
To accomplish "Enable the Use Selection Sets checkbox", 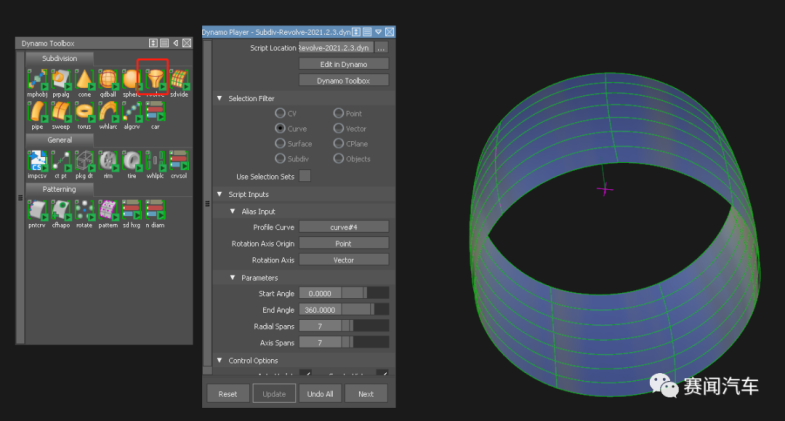I will pyautogui.click(x=305, y=176).
